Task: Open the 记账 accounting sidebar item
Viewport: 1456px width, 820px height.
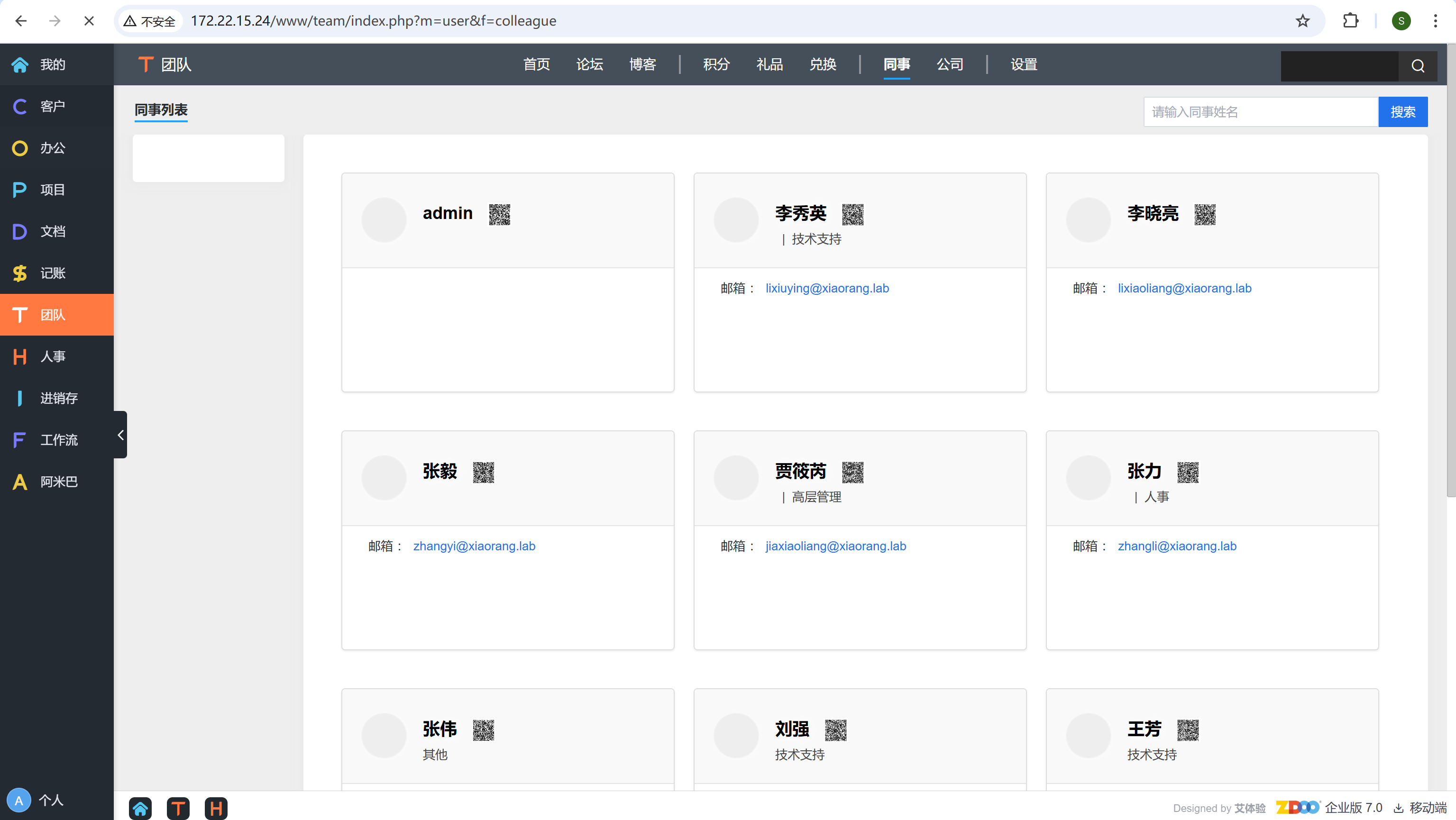Action: point(56,273)
